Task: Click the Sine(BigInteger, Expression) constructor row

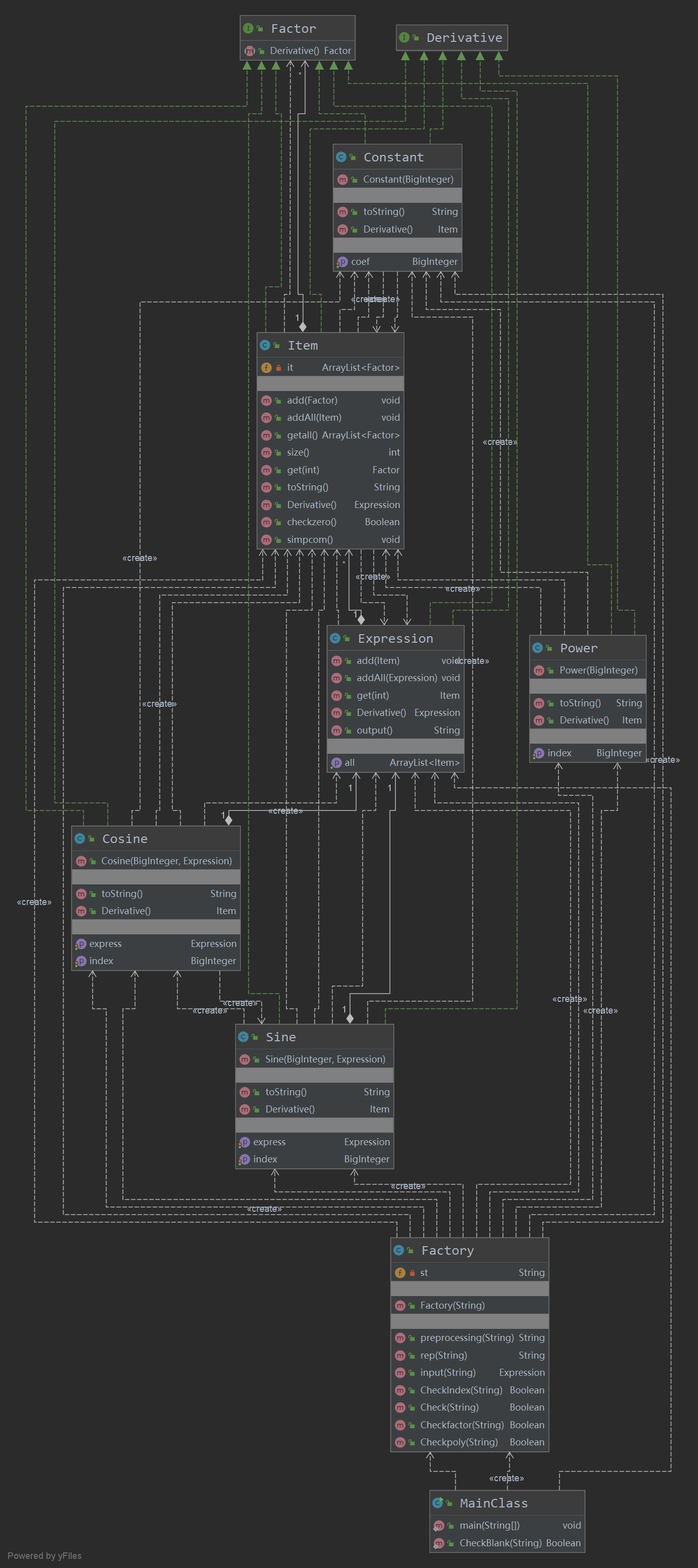Action: coord(314,1059)
